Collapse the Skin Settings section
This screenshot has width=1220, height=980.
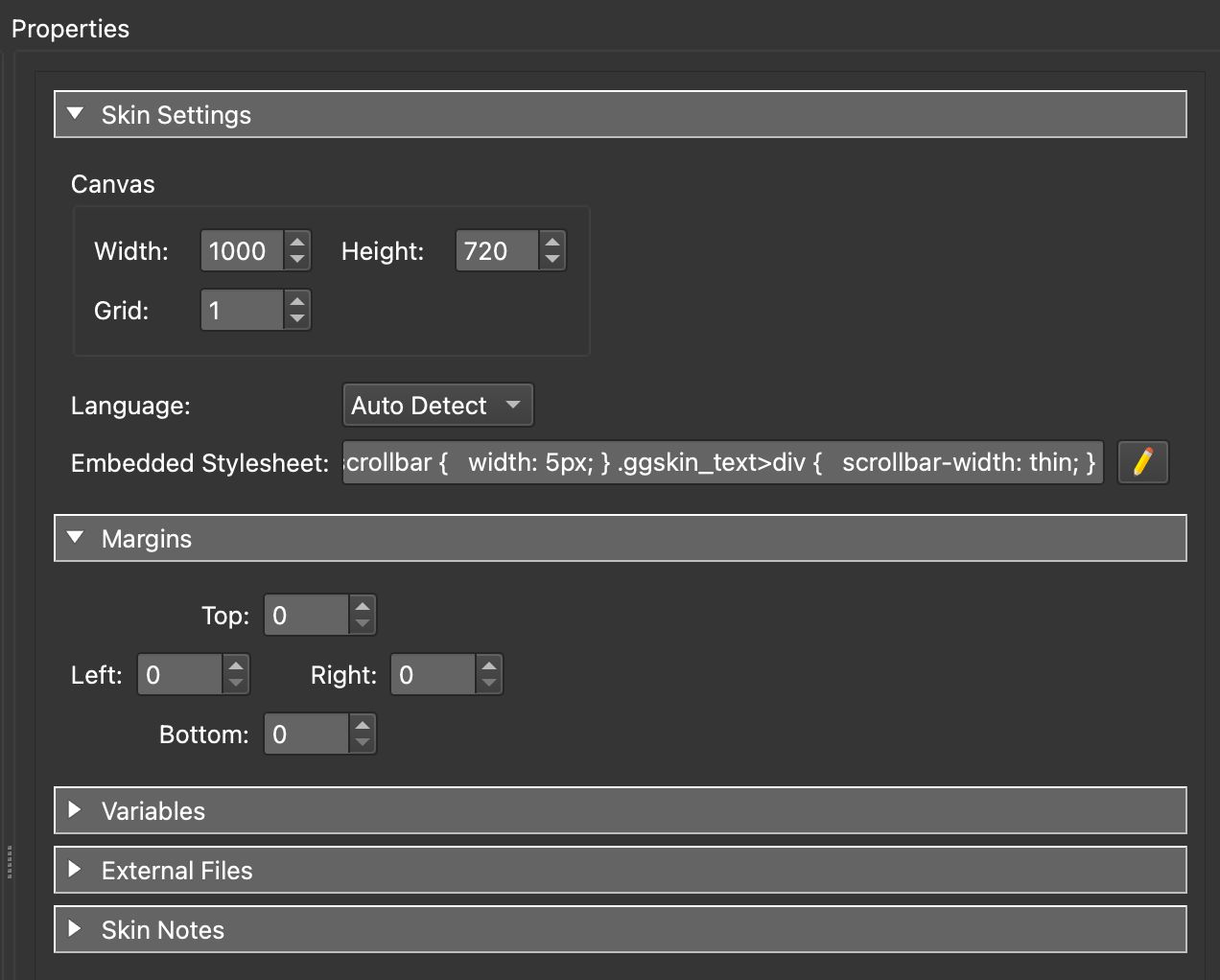(76, 113)
